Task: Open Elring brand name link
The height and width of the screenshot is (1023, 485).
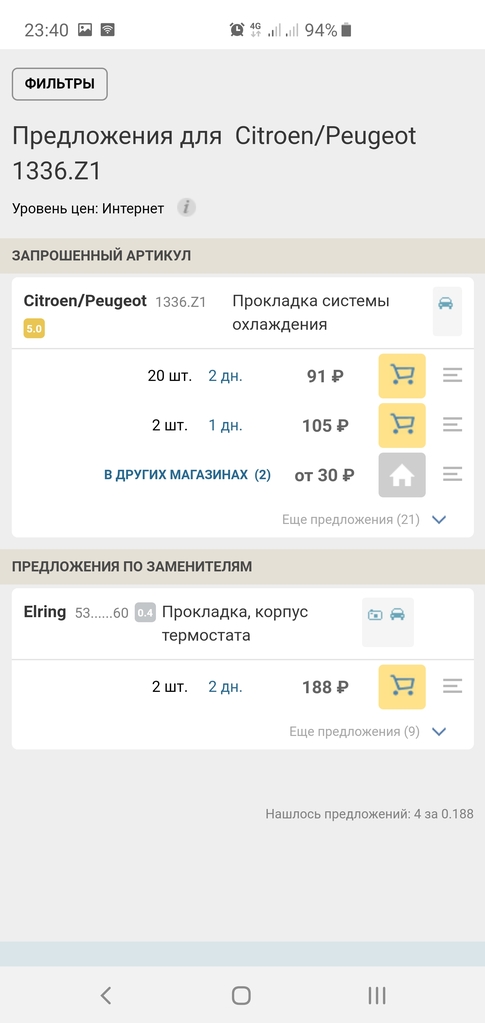Action: (45, 612)
